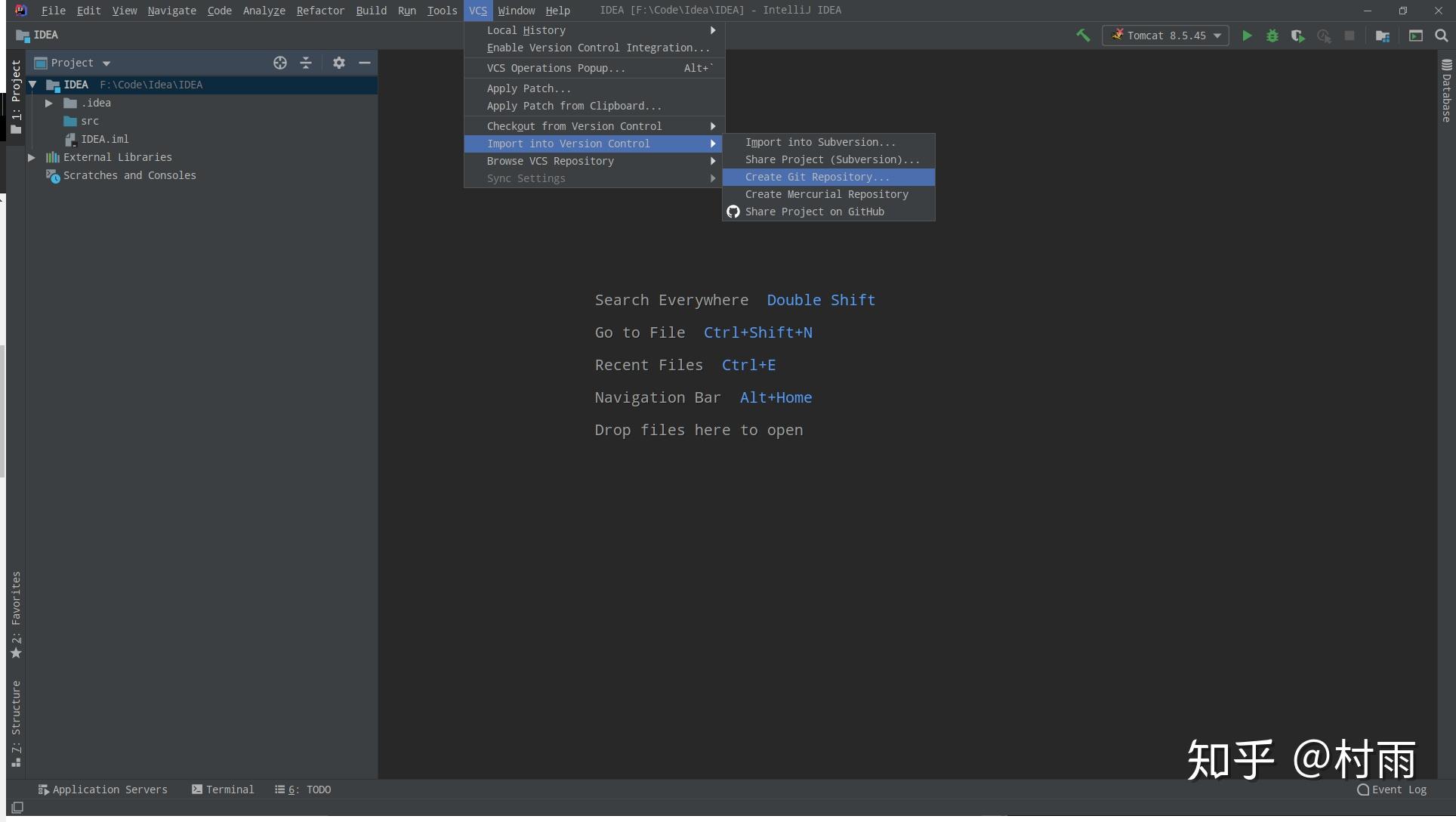Open Search Everywhere via the magnifier icon
Image resolution: width=1456 pixels, height=822 pixels.
pyautogui.click(x=1441, y=36)
